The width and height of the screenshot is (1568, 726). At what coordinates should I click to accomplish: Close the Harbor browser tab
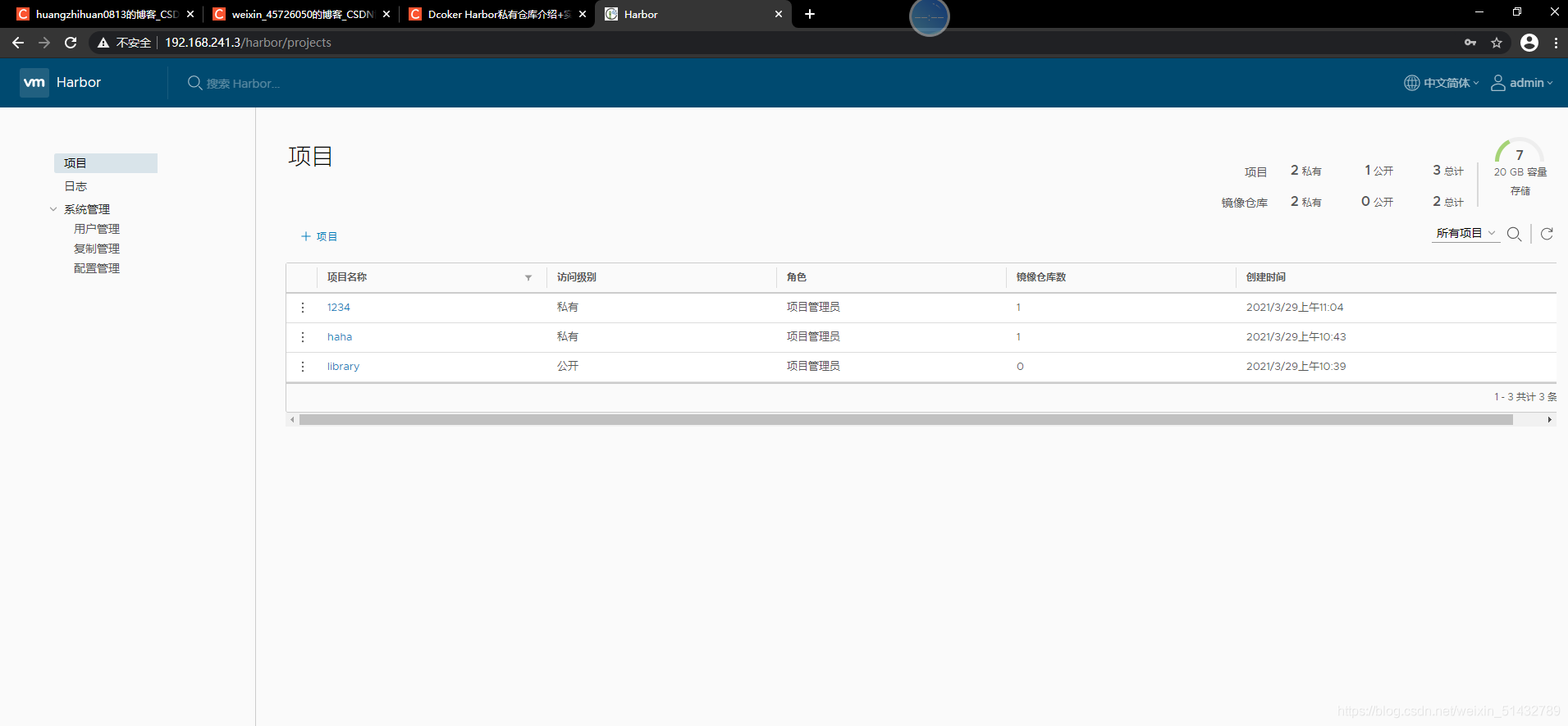point(779,14)
